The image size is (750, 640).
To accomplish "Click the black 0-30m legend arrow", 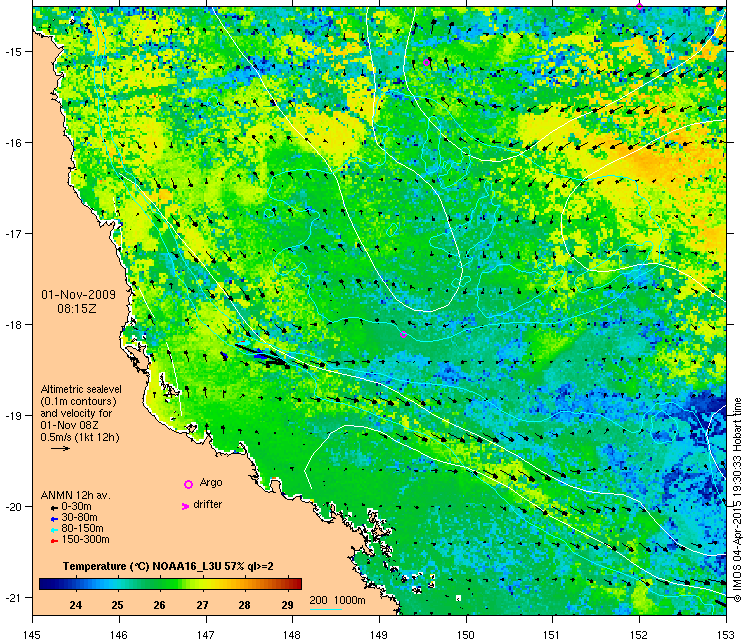I will (54, 508).
